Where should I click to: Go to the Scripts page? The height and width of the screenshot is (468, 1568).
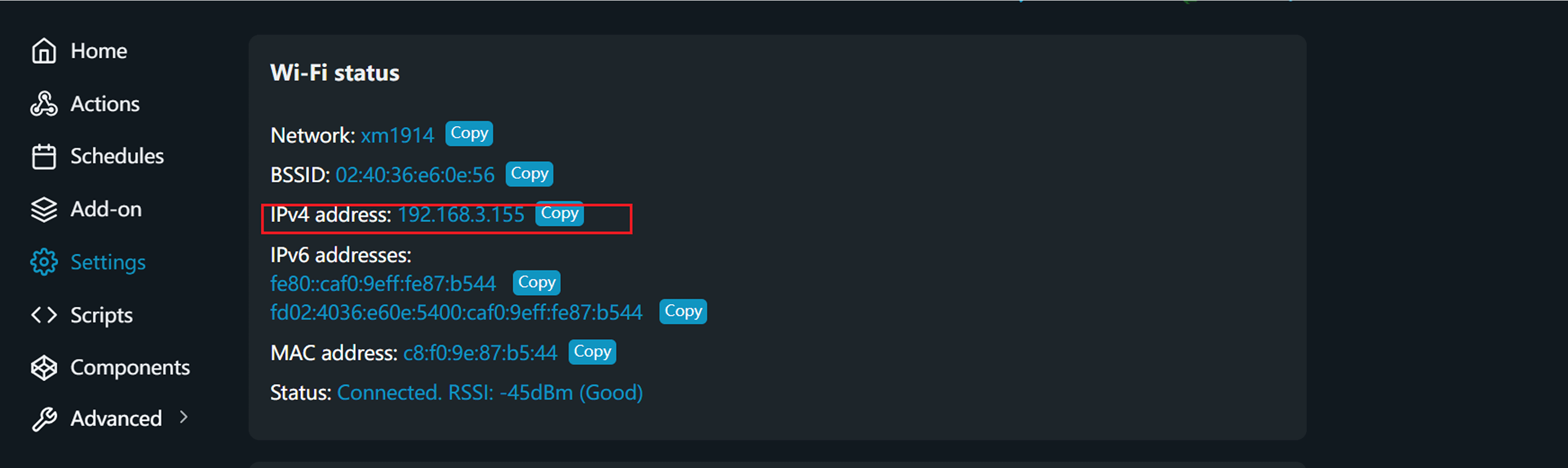pyautogui.click(x=101, y=315)
